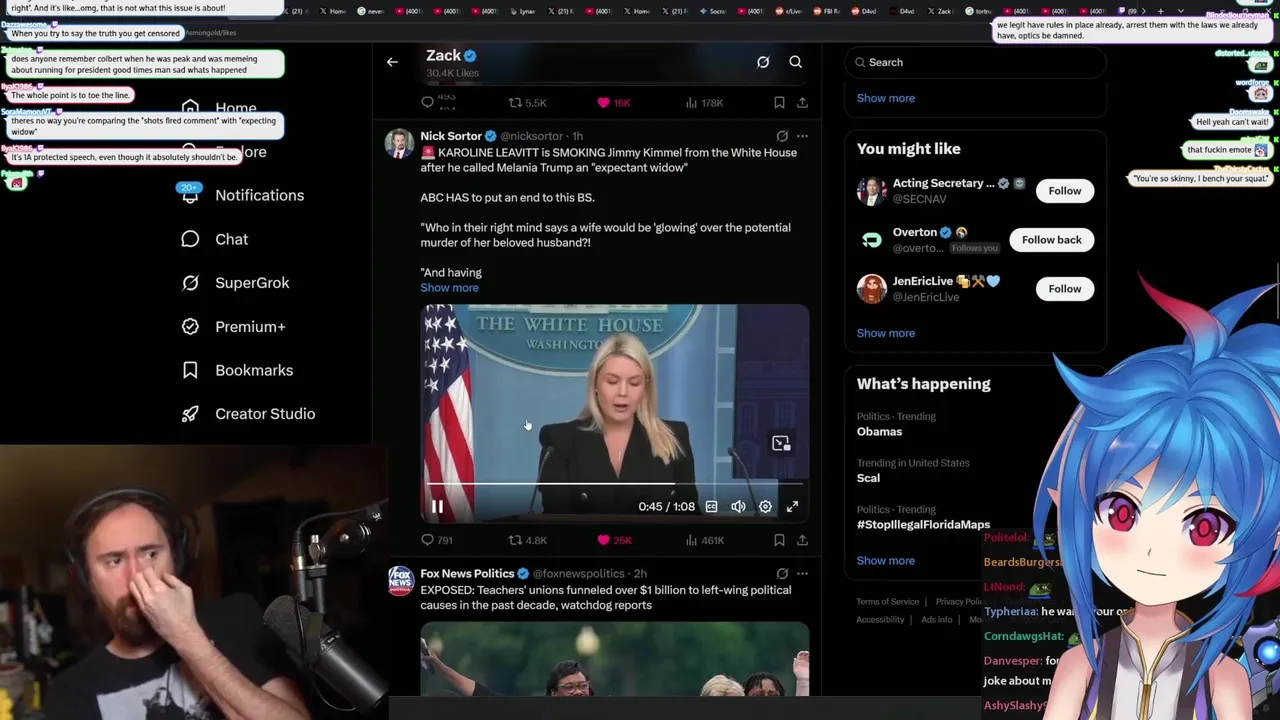Open Notifications in the sidebar
This screenshot has width=1280, height=720.
click(x=259, y=195)
